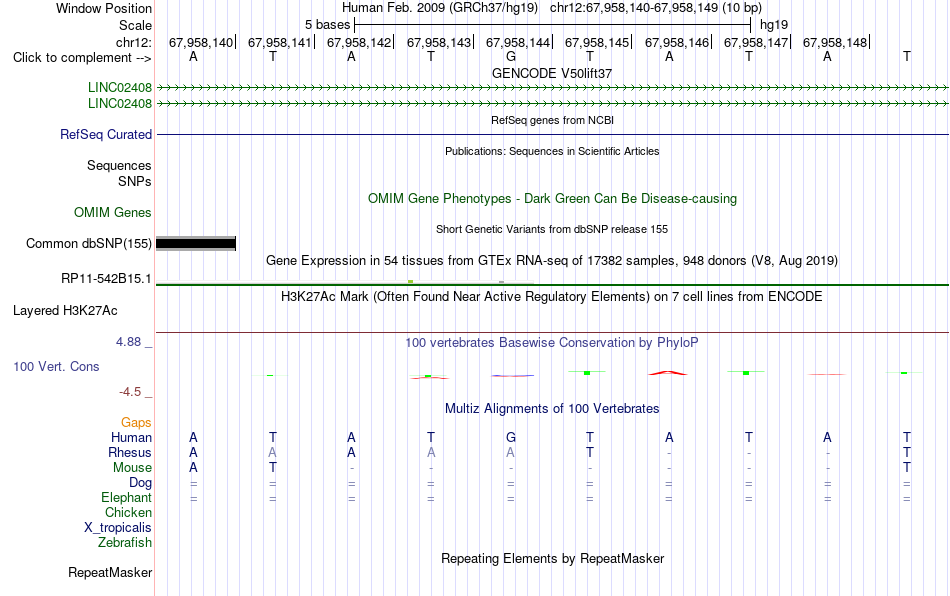
Task: Click the Publications: Sequences in Scientific Articles title
Action: pos(552,151)
